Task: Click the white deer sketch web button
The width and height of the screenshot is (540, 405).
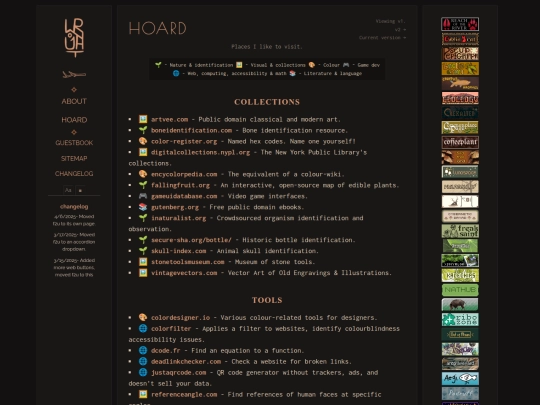Action: 460,201
